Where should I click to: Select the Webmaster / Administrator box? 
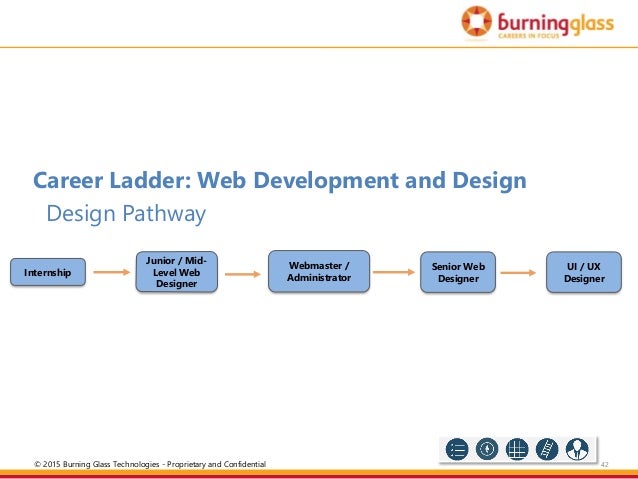click(319, 271)
